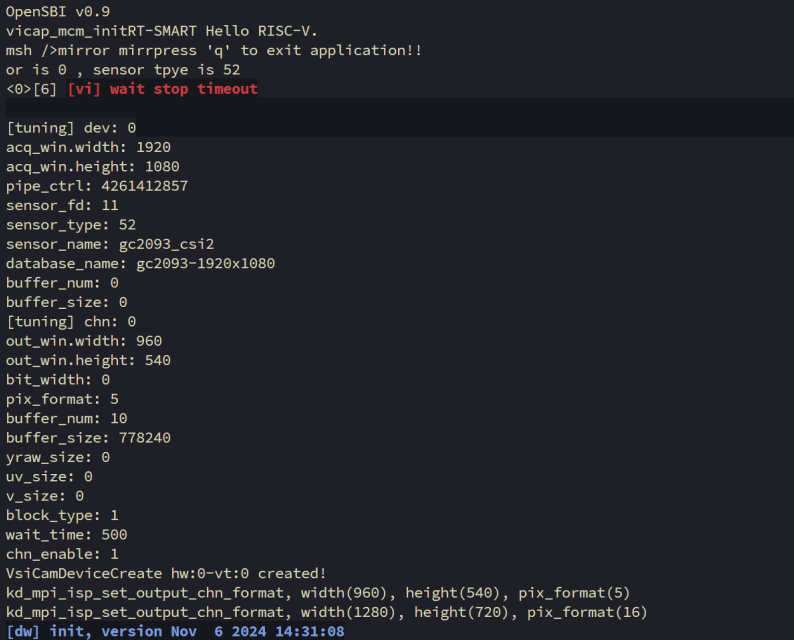Click the database_name gc2093-1920x1080 line
This screenshot has height=640, width=794.
[140, 263]
